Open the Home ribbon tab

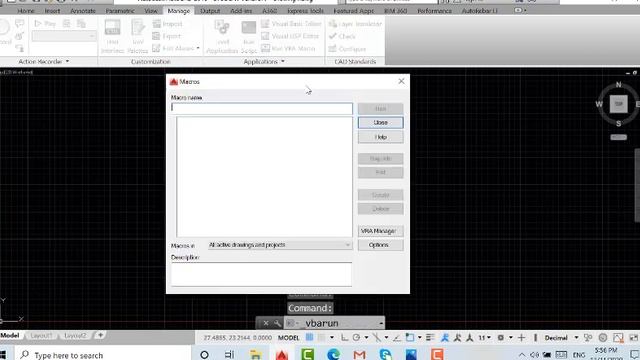point(26,11)
